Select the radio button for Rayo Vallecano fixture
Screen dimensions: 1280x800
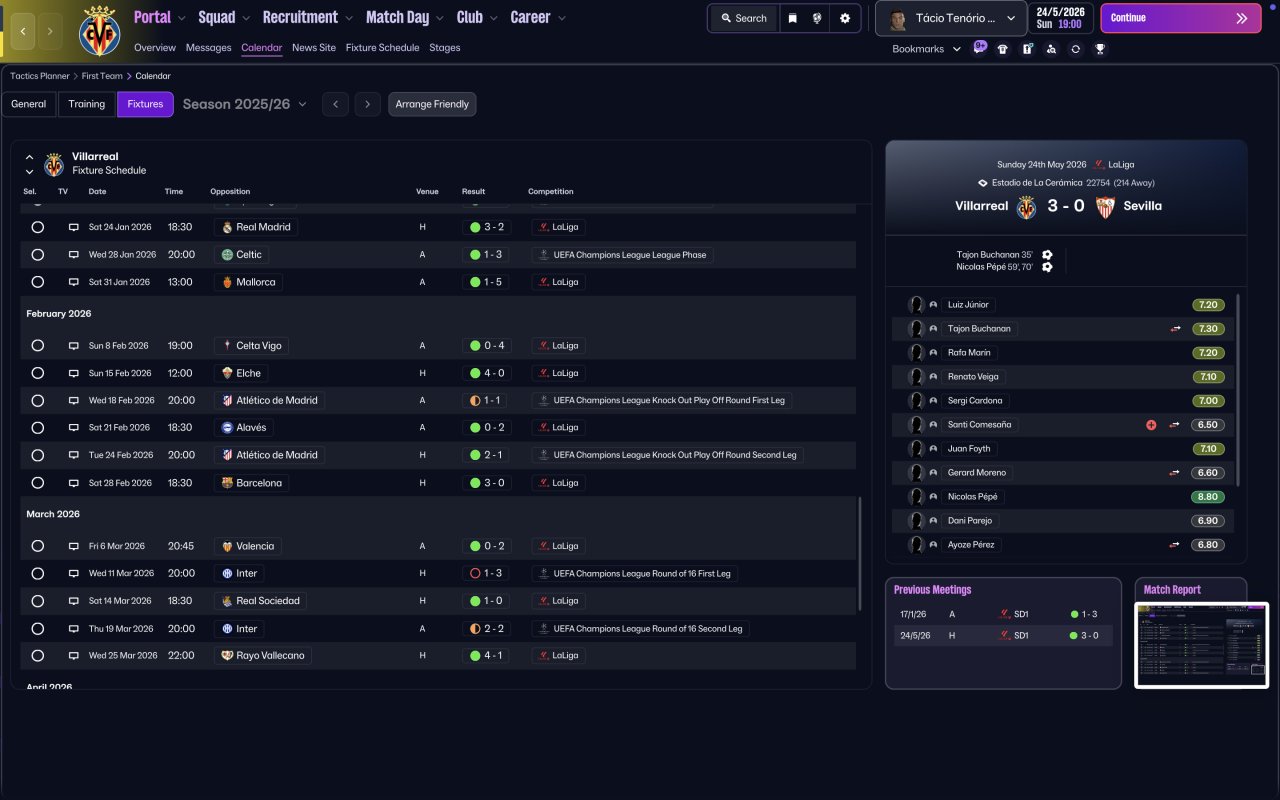[37, 656]
